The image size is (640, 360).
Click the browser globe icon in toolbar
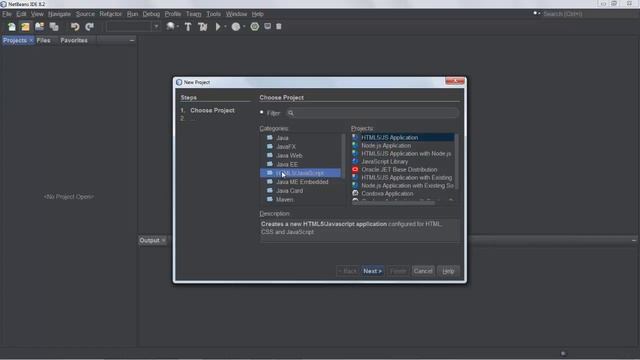170,27
